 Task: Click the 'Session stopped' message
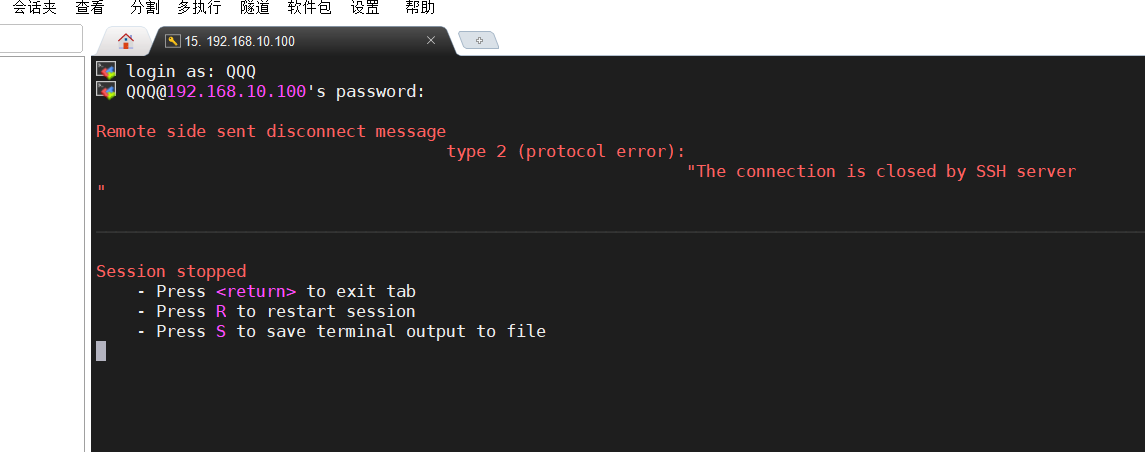171,272
